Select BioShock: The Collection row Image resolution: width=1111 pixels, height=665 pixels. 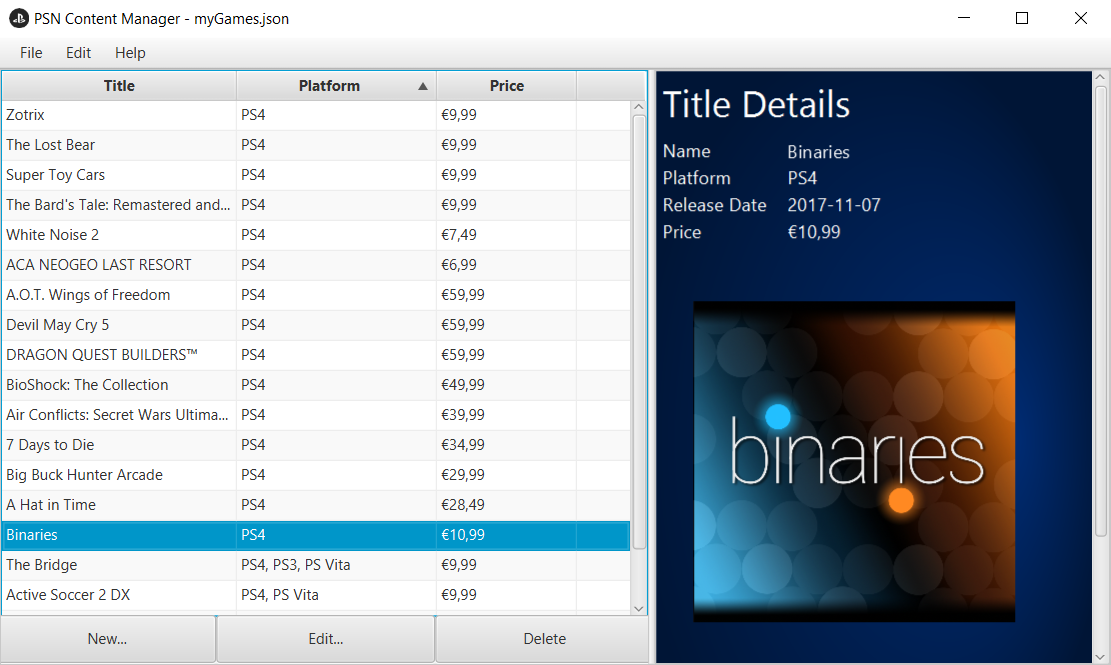click(x=316, y=385)
